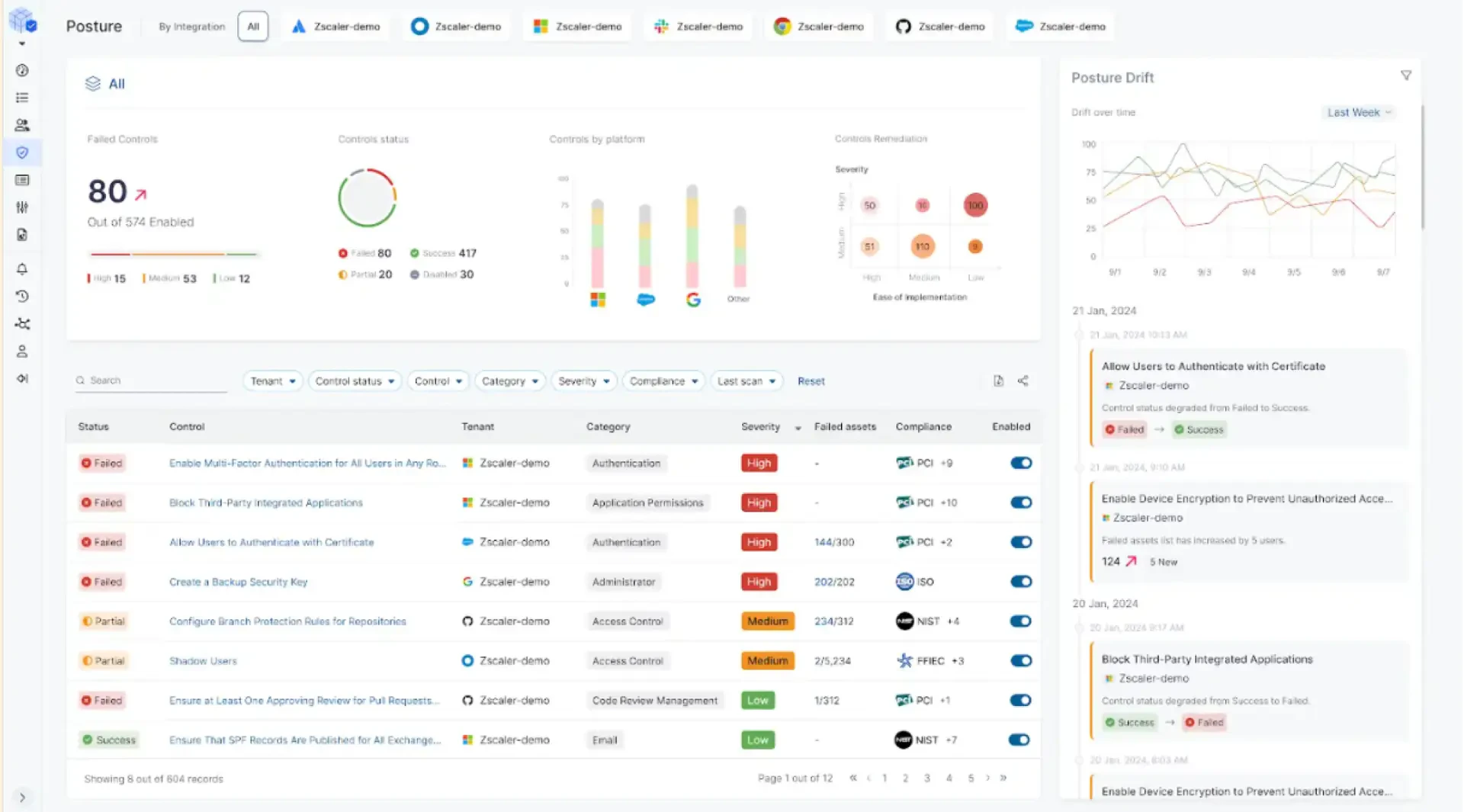Expand sidebar with bottom chevron arrow
The height and width of the screenshot is (812, 1464).
(x=22, y=798)
